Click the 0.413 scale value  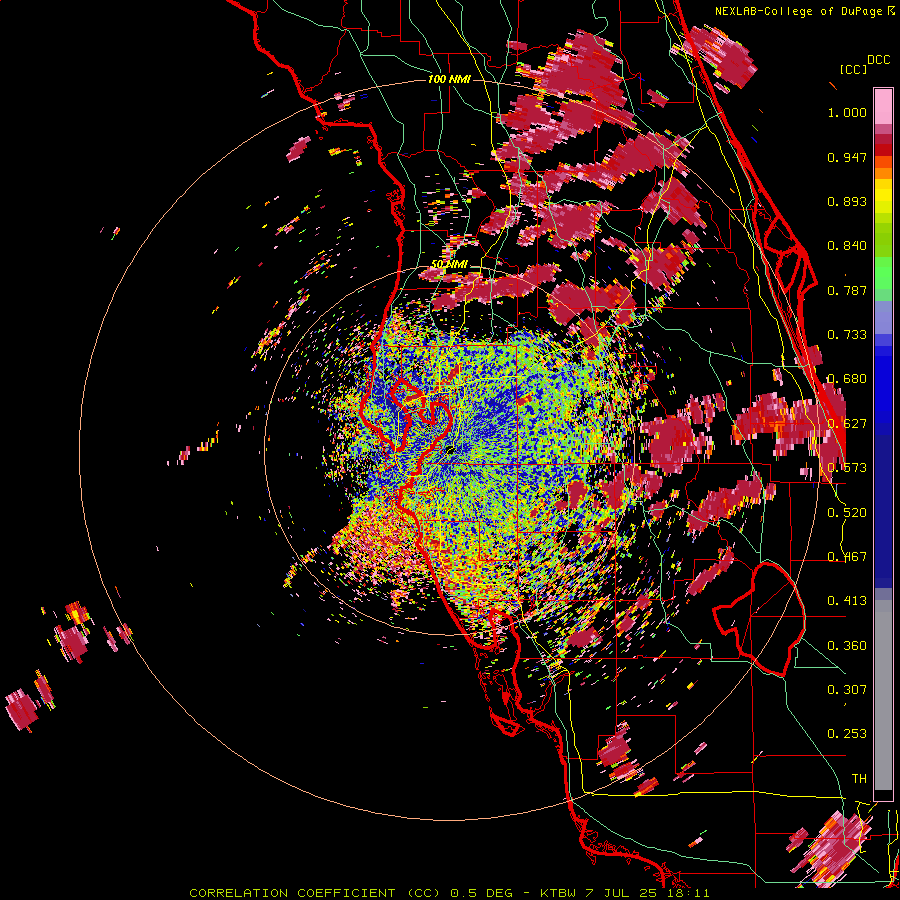(x=847, y=600)
